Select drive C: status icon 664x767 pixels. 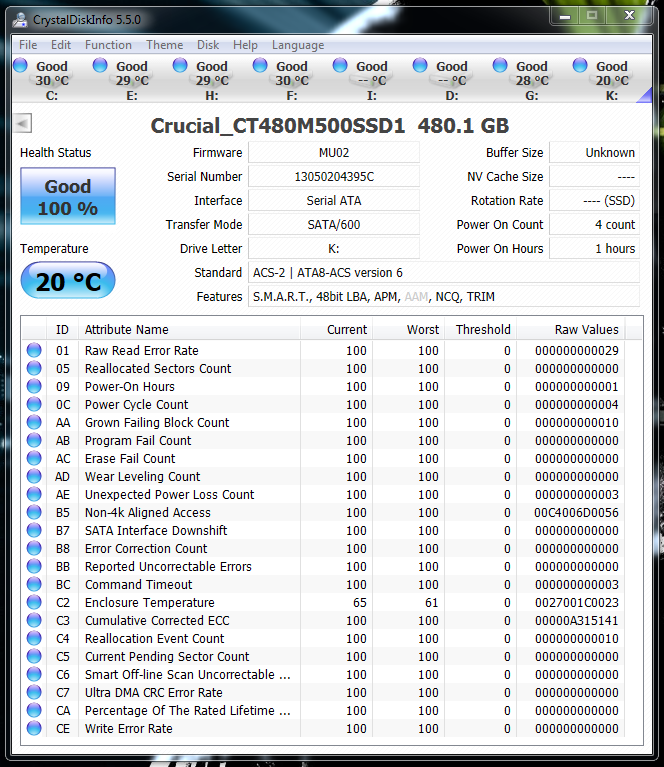coord(20,66)
